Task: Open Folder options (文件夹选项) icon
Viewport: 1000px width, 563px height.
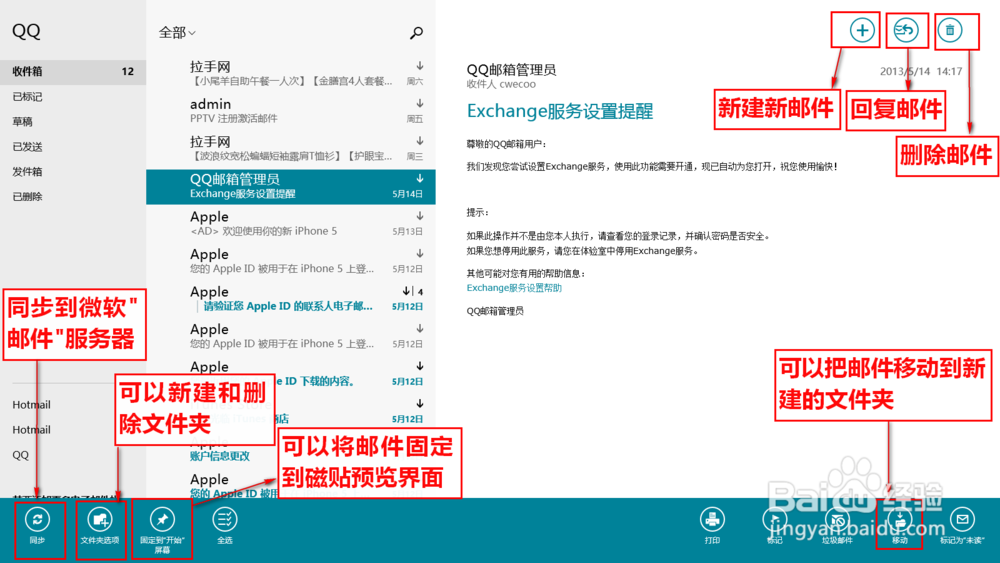Action: [x=100, y=520]
